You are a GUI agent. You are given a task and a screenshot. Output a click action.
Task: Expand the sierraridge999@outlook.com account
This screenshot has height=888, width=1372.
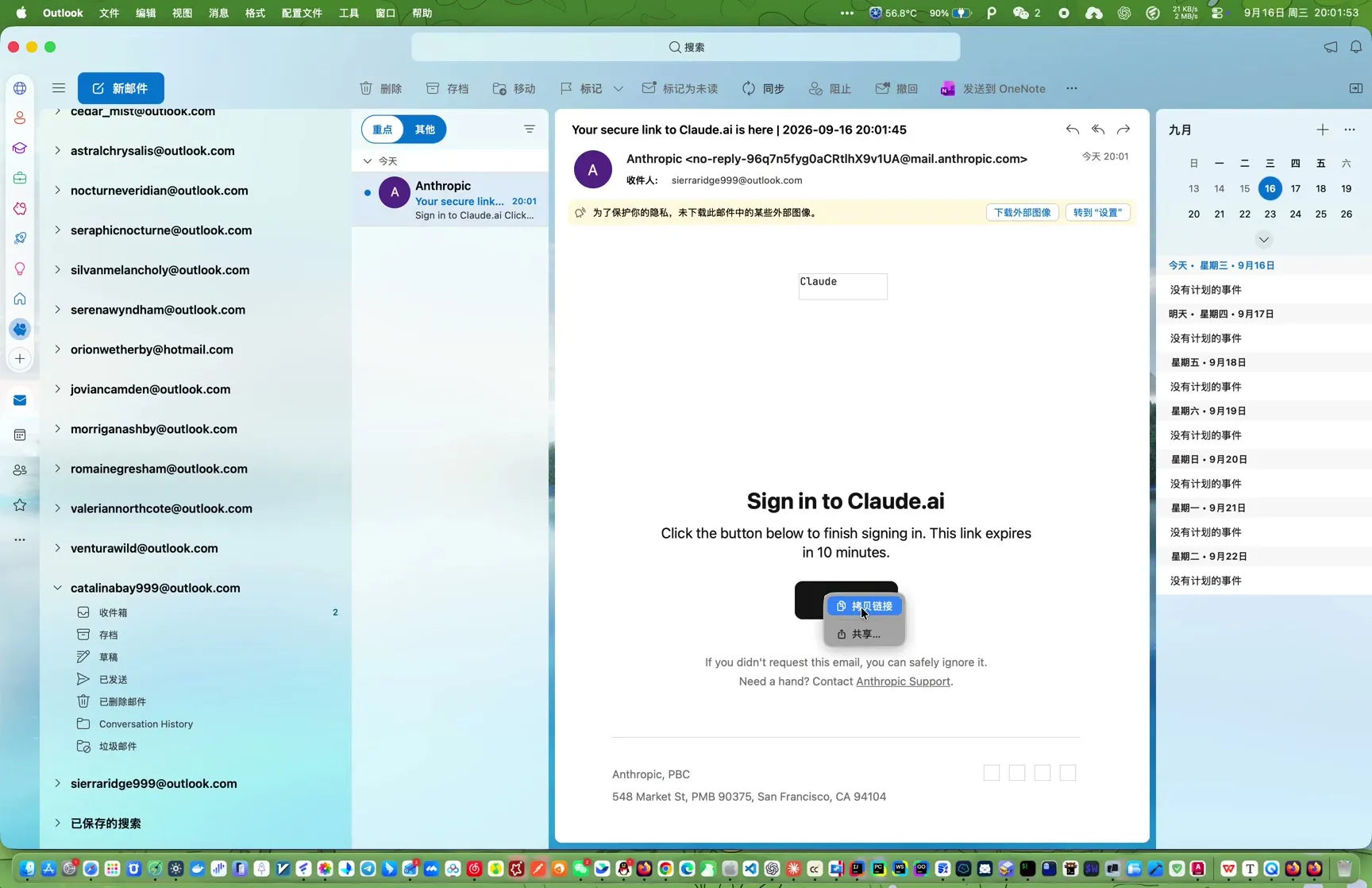(57, 784)
